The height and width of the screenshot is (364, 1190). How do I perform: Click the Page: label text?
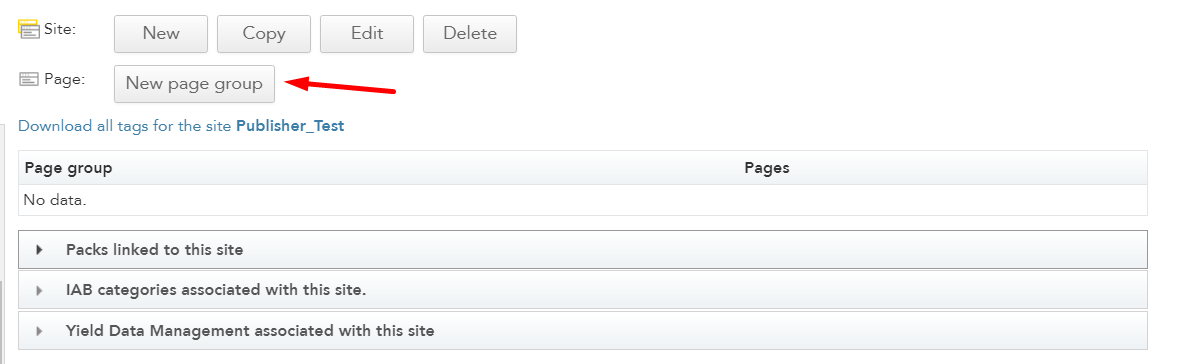click(65, 79)
